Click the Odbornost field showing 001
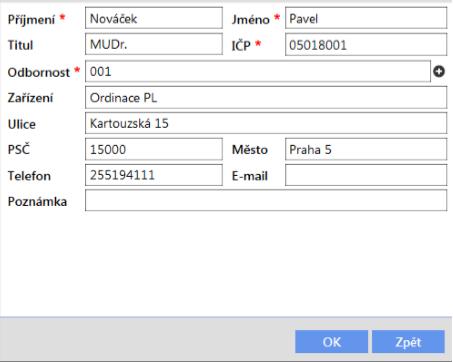453x362 pixels. [258, 71]
